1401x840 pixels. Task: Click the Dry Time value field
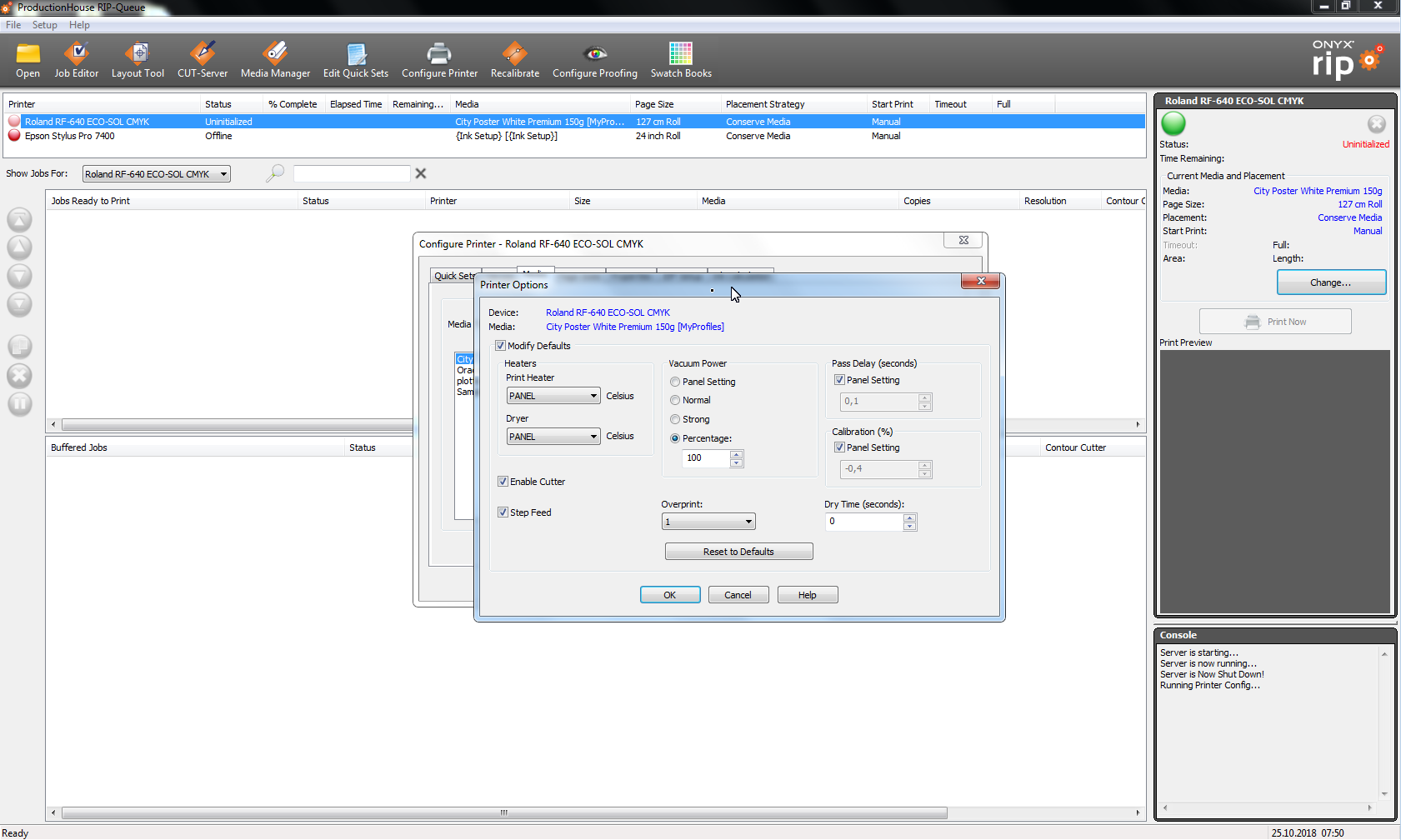pyautogui.click(x=863, y=522)
